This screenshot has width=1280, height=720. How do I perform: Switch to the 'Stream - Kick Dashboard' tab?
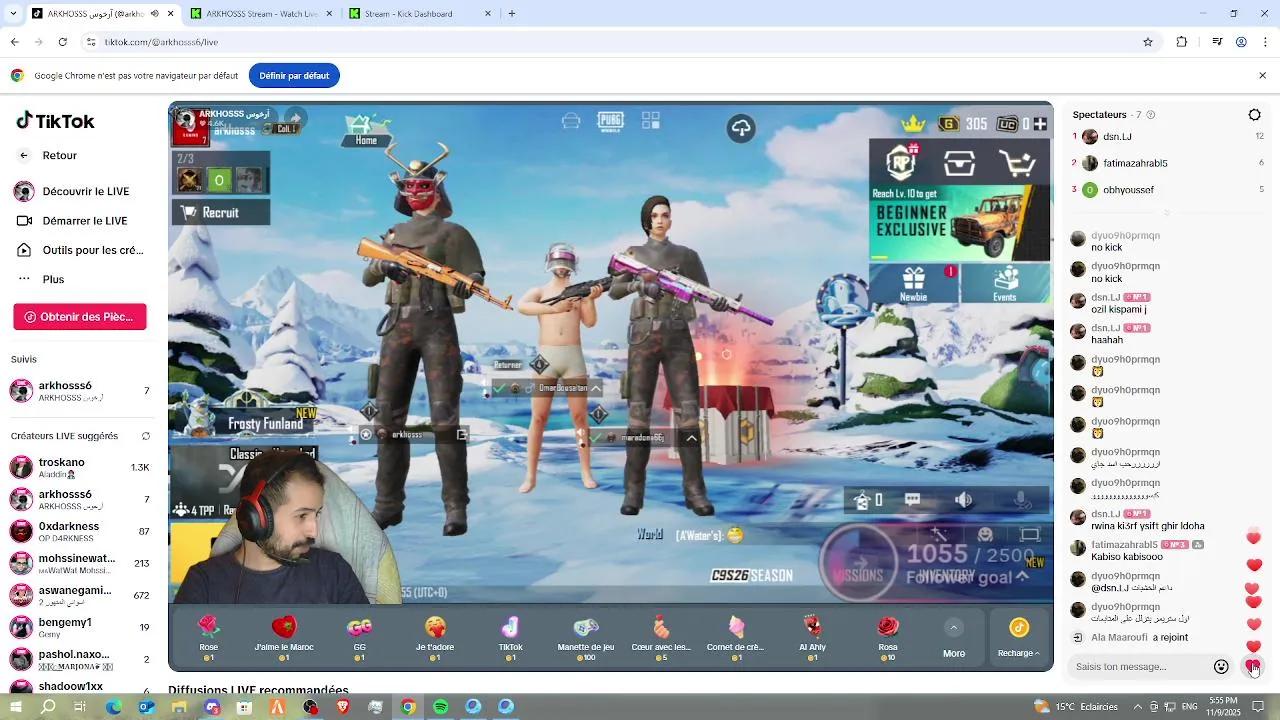(x=410, y=14)
